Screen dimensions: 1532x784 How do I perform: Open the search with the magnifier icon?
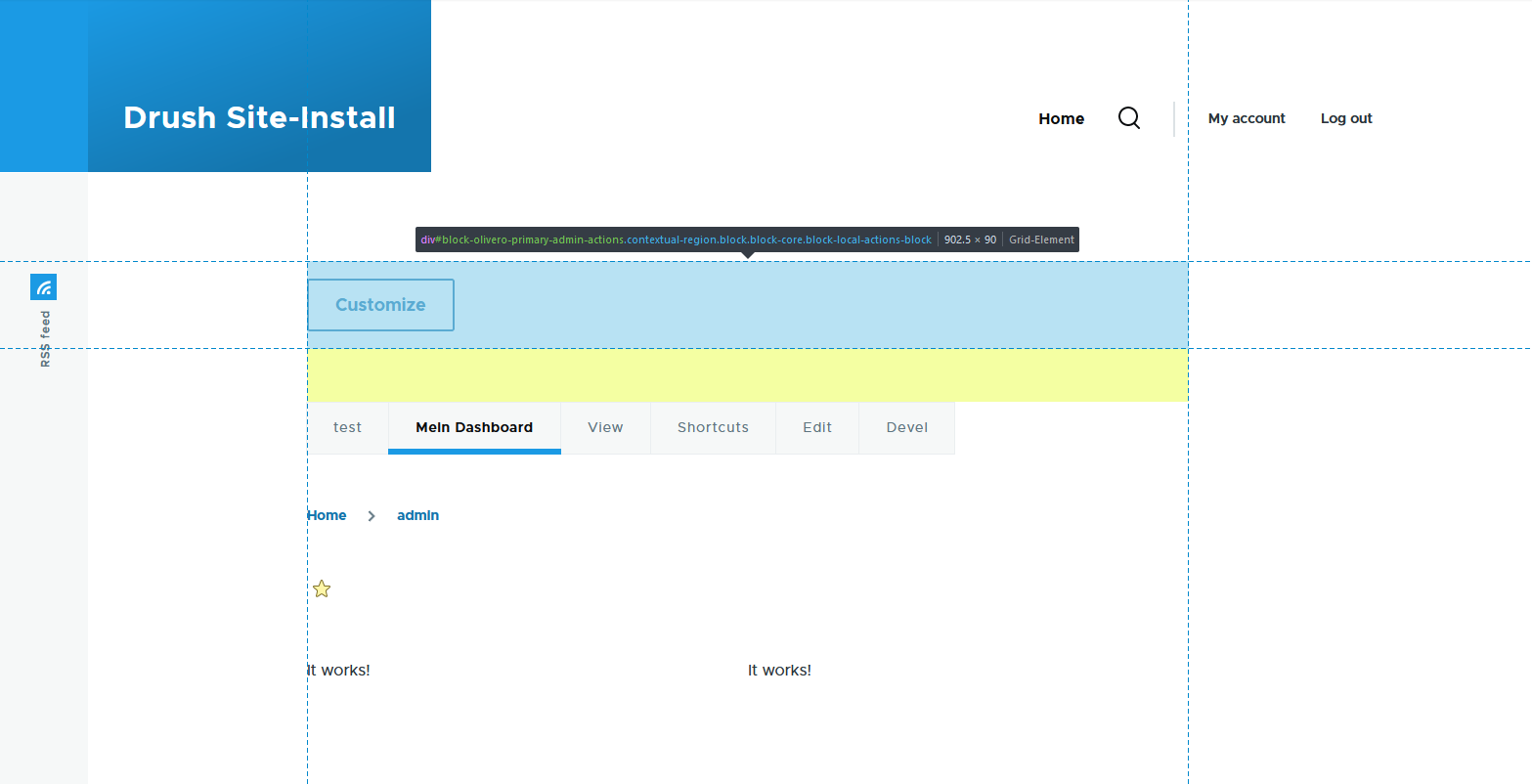click(1129, 117)
